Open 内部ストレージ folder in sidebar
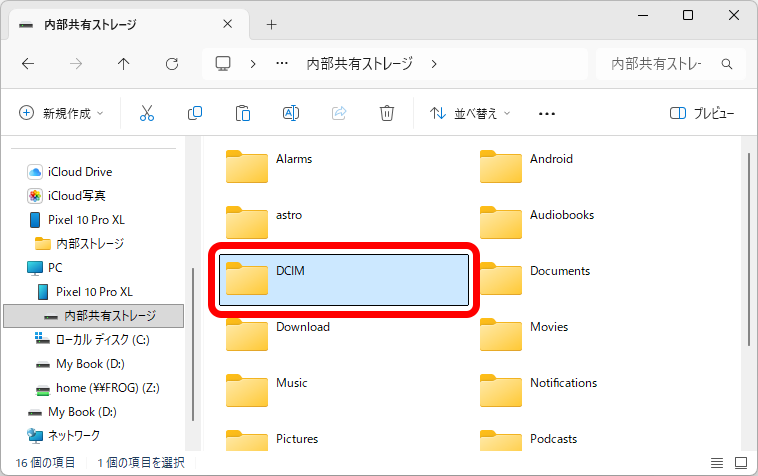Image resolution: width=758 pixels, height=476 pixels. pyautogui.click(x=90, y=244)
